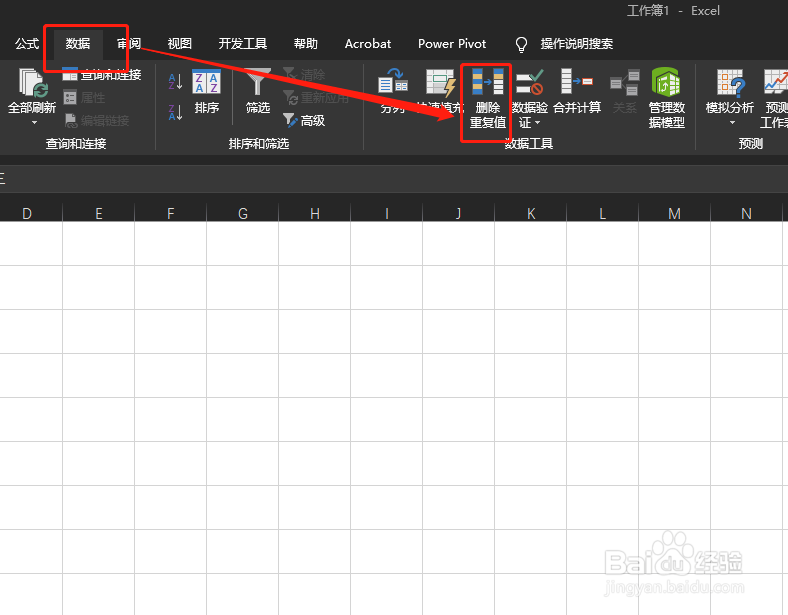
Task: Expand the 全部刷新 dropdown arrow
Action: click(x=34, y=123)
